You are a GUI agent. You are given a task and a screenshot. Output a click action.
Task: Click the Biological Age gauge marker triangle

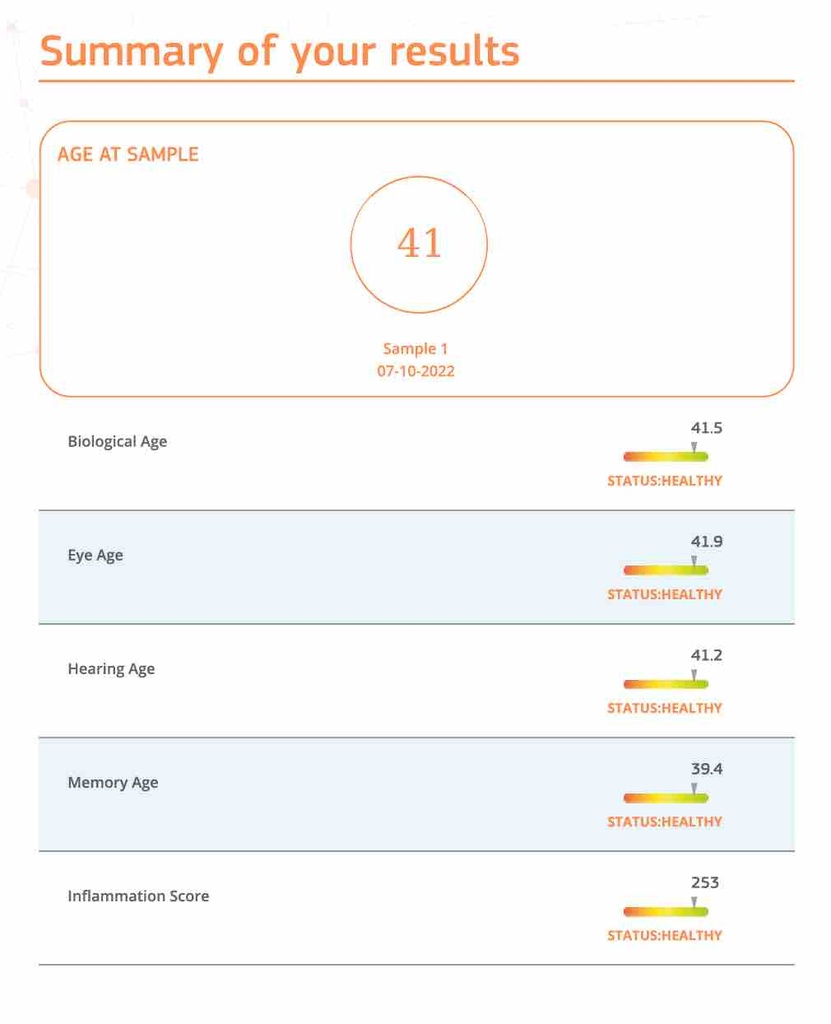(694, 448)
